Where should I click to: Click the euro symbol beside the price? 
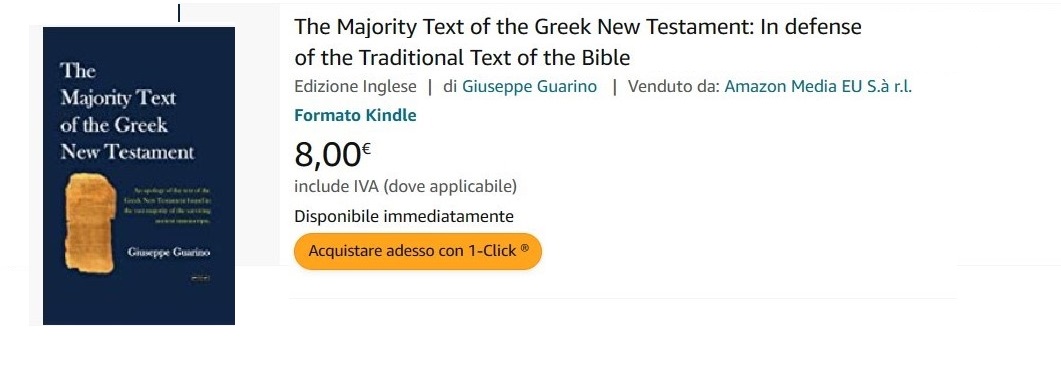pyautogui.click(x=366, y=148)
